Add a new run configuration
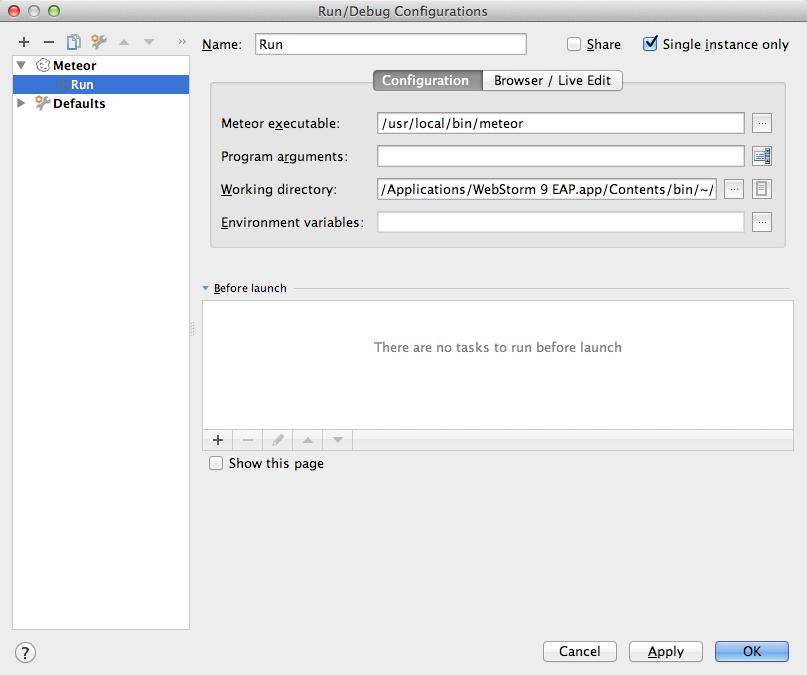 pyautogui.click(x=23, y=42)
